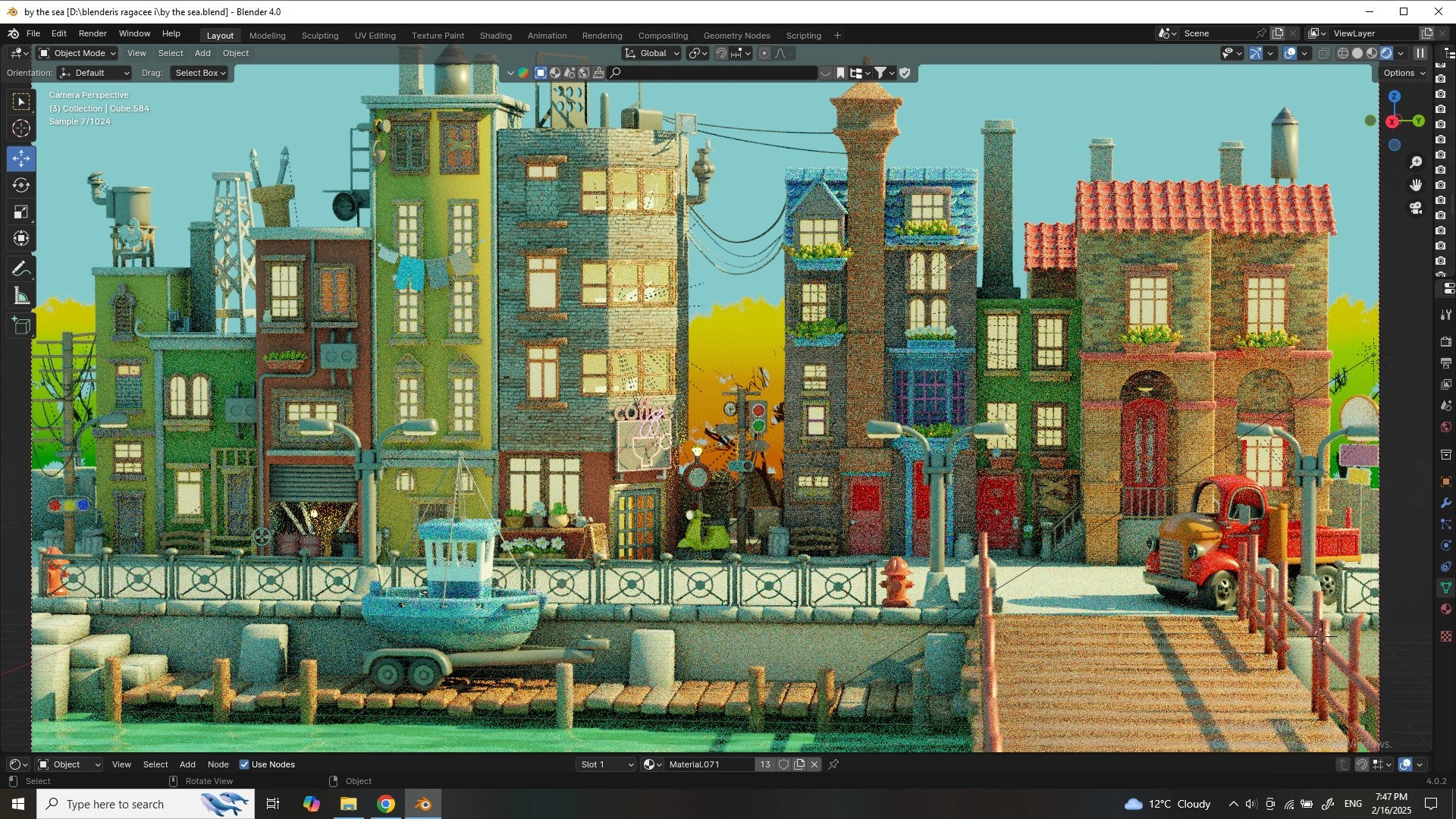
Task: Select the Select Box tool
Action: 21,102
